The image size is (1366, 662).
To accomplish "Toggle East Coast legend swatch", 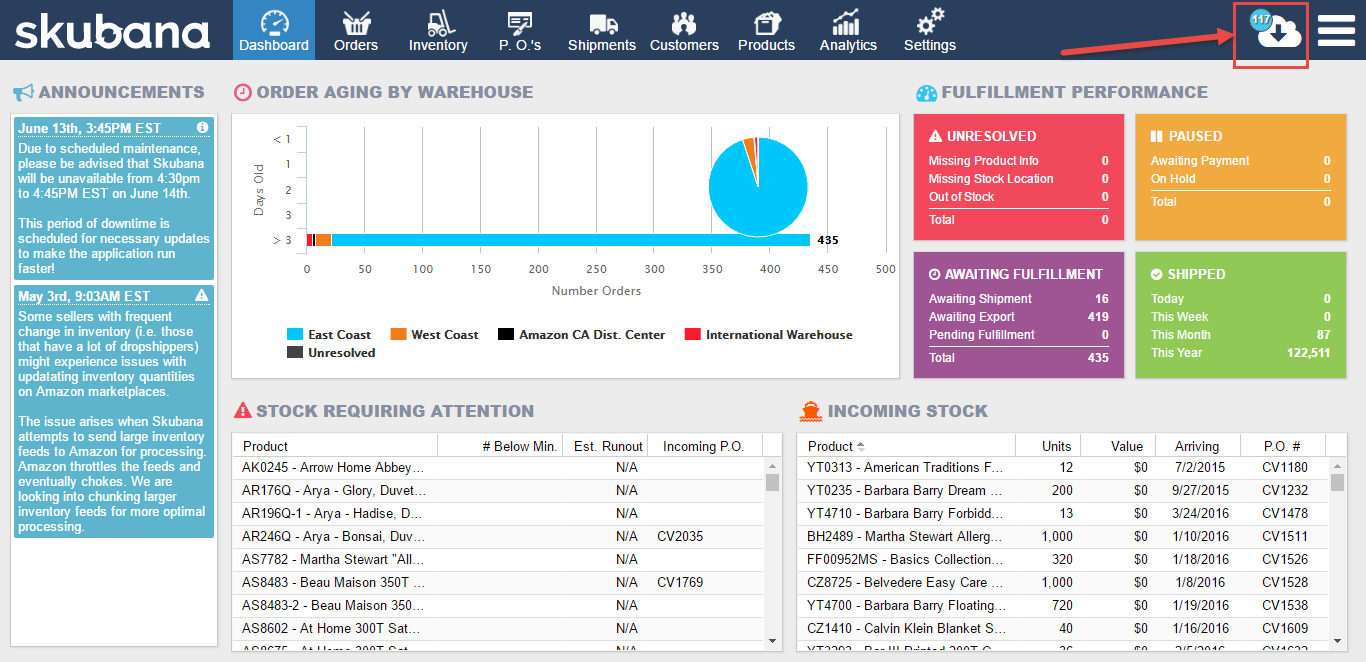I will pyautogui.click(x=295, y=335).
